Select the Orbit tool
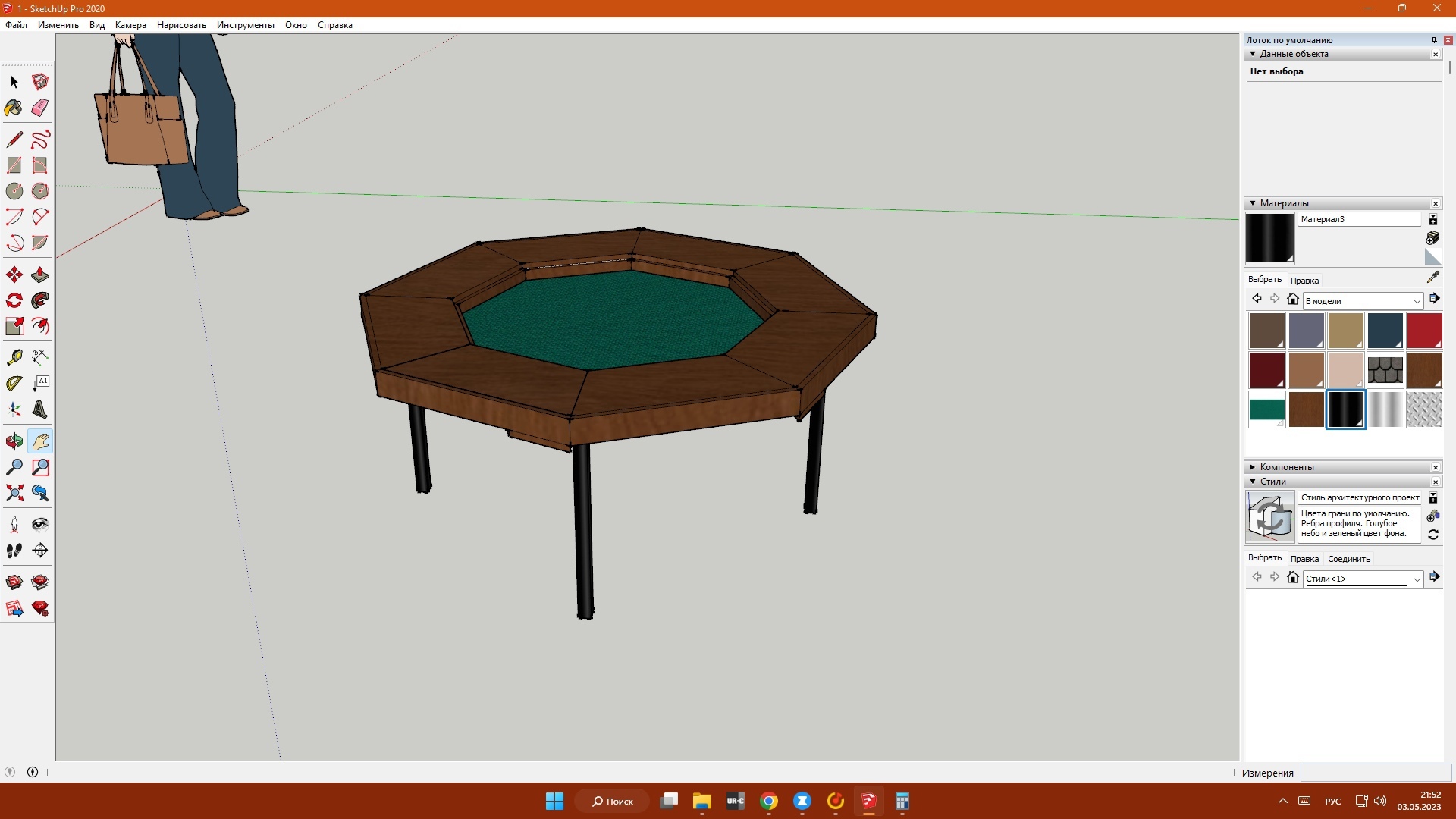 14,441
